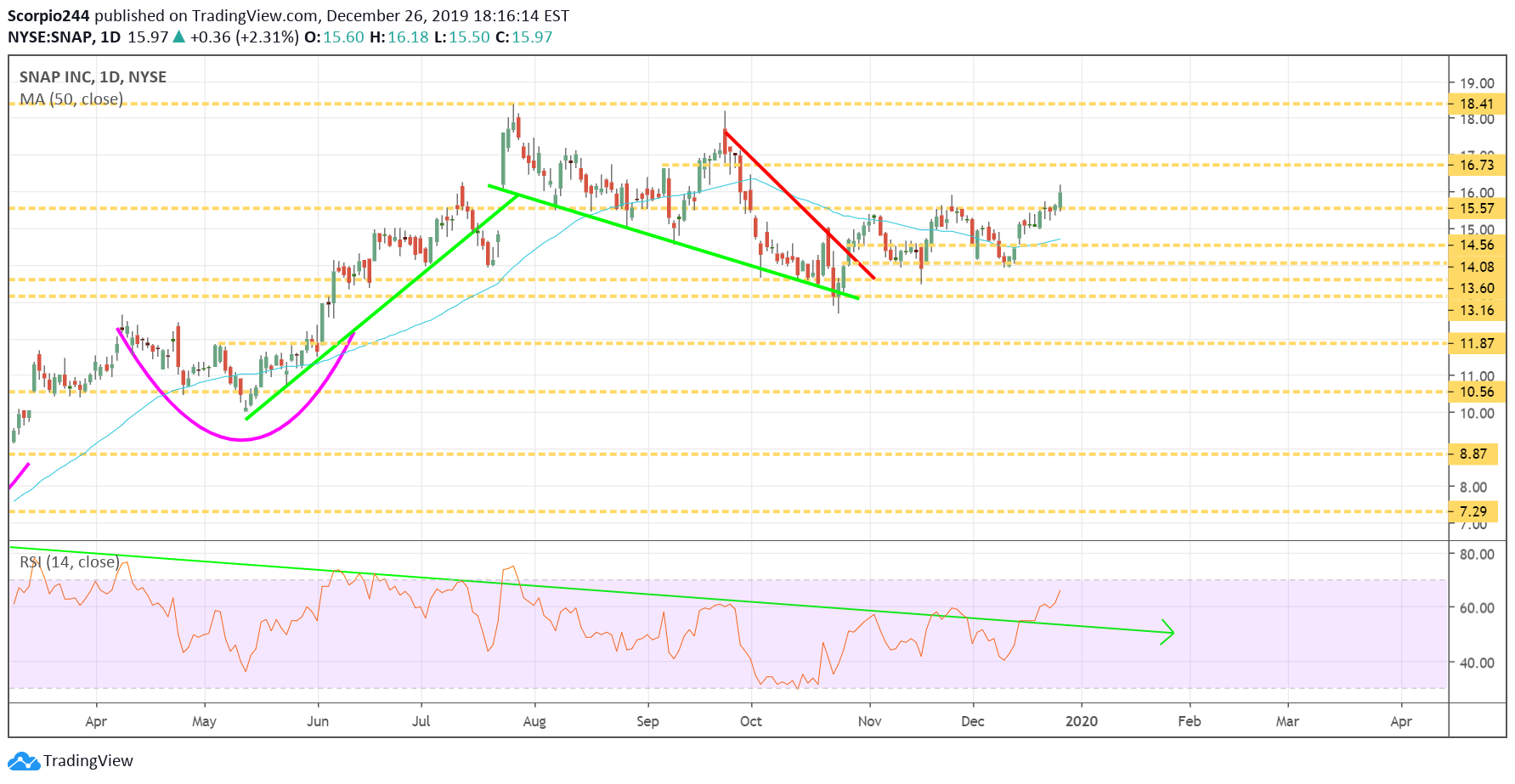The width and height of the screenshot is (1515, 784).
Task: Click the 16.73 price level label
Action: coord(1477,165)
